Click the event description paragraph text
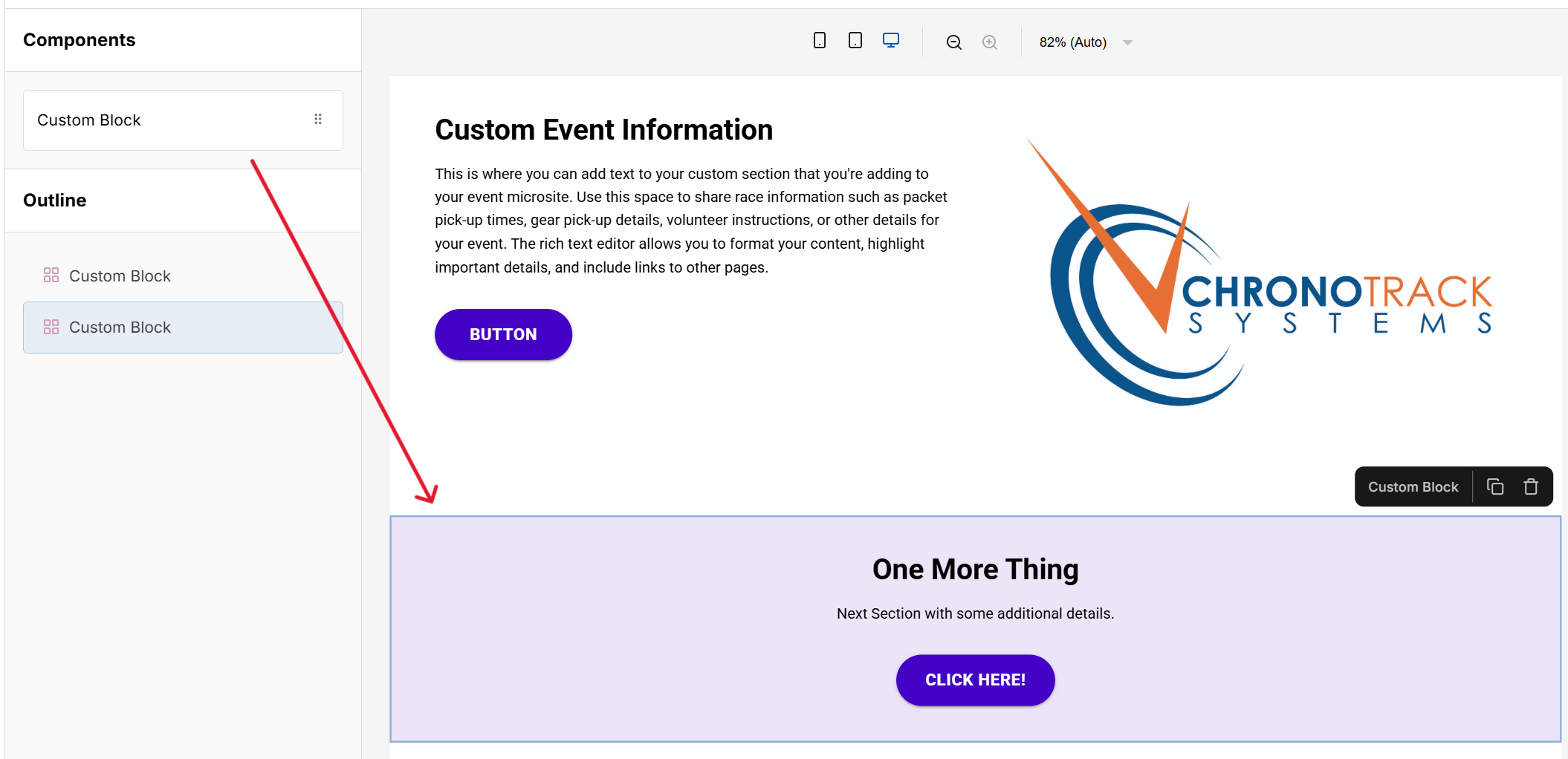1568x759 pixels. point(691,221)
